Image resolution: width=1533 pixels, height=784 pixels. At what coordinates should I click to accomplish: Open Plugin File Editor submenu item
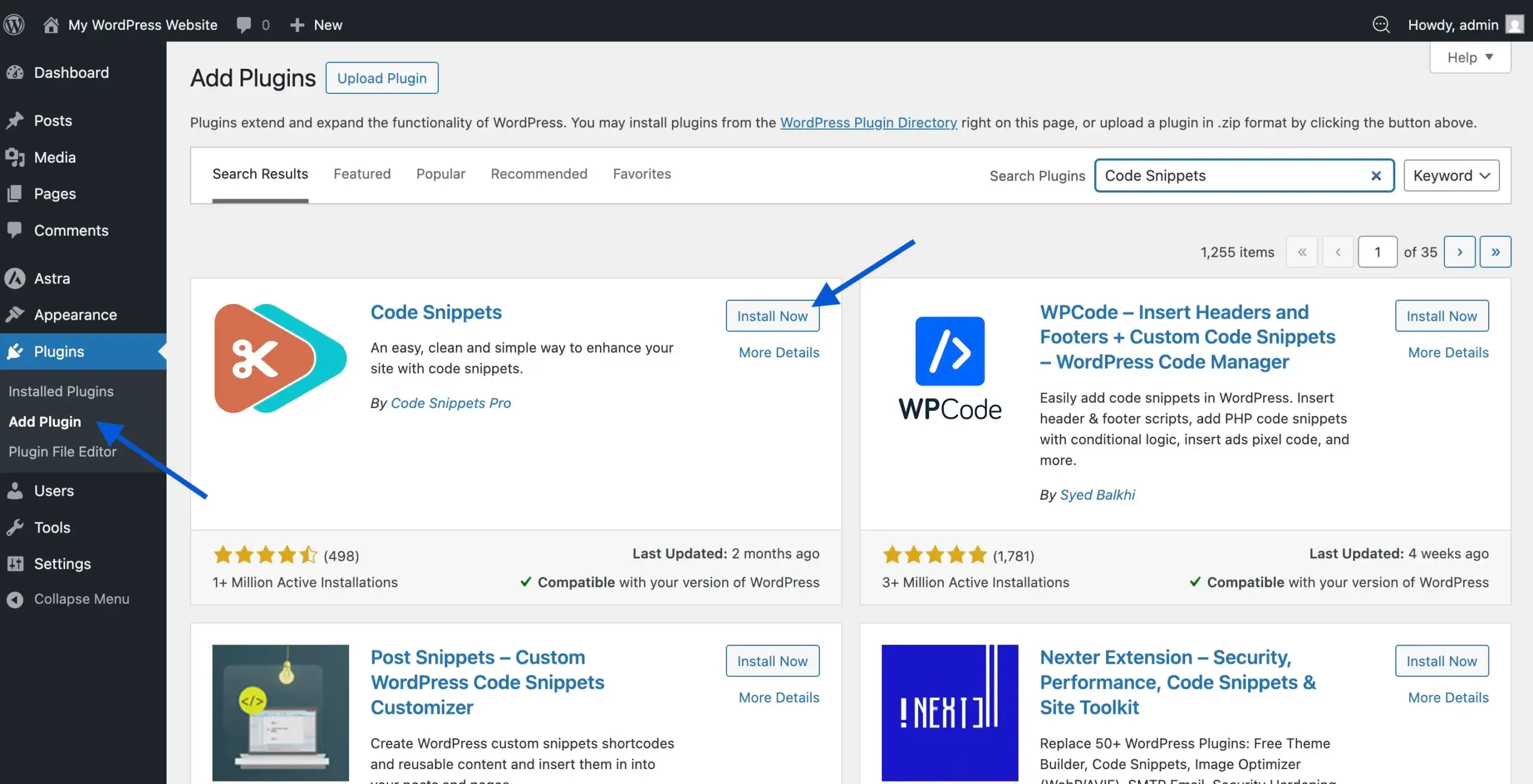[x=62, y=451]
